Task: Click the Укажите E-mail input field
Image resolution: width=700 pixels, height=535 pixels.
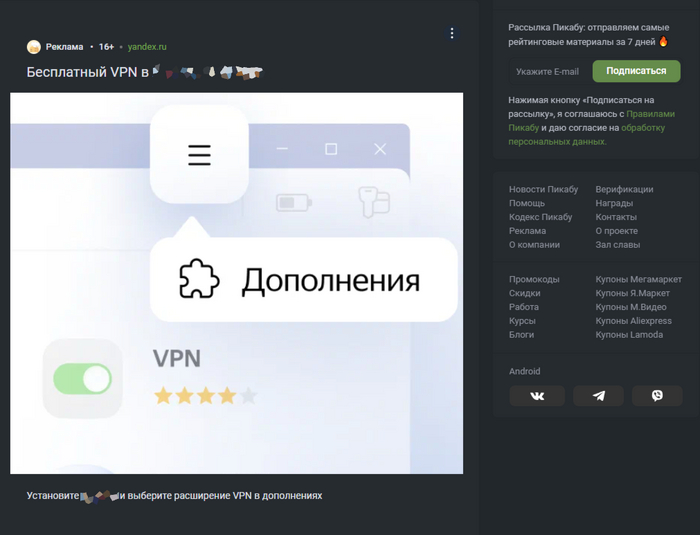Action: pyautogui.click(x=550, y=71)
